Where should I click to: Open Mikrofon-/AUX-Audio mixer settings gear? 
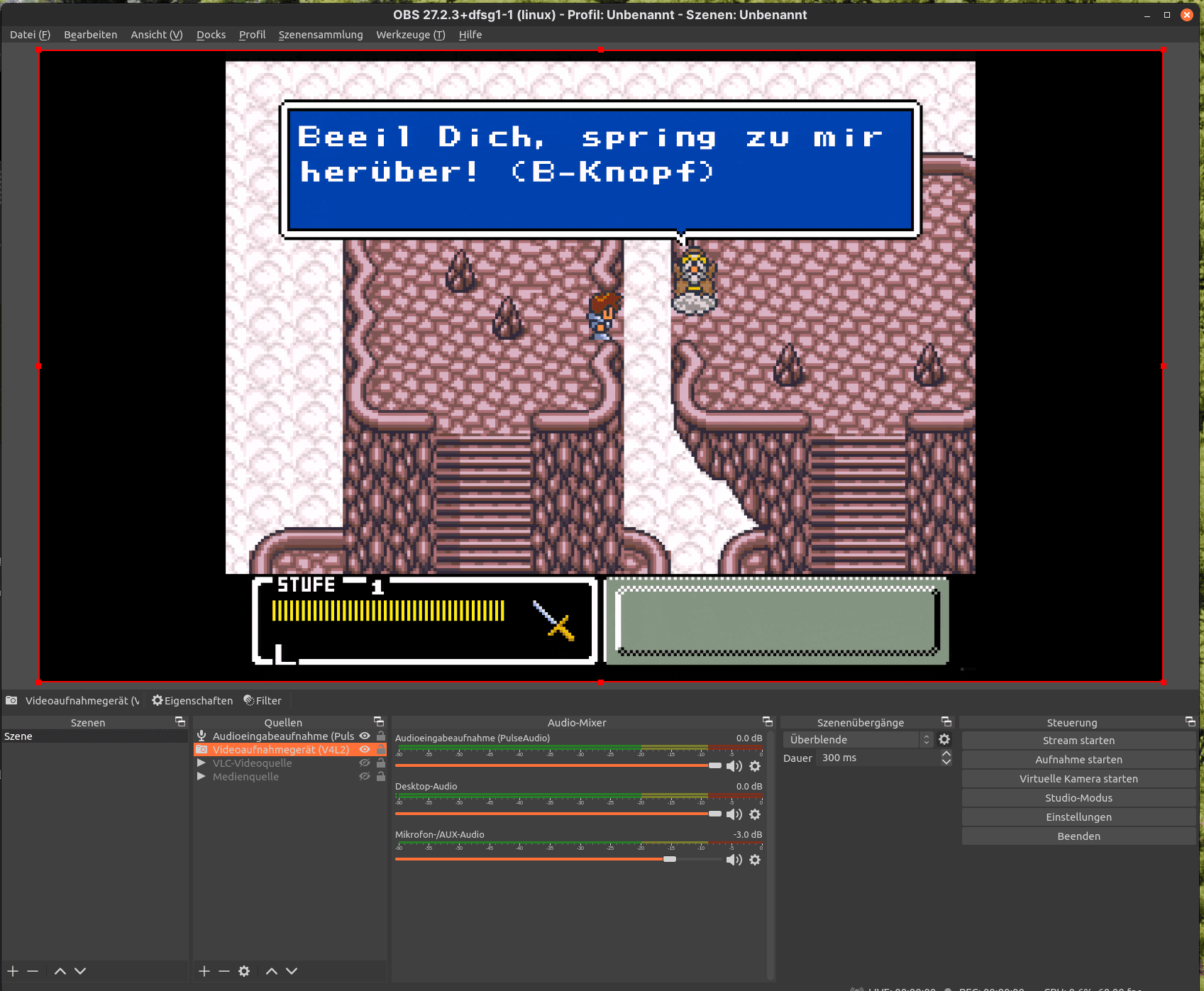pos(755,860)
